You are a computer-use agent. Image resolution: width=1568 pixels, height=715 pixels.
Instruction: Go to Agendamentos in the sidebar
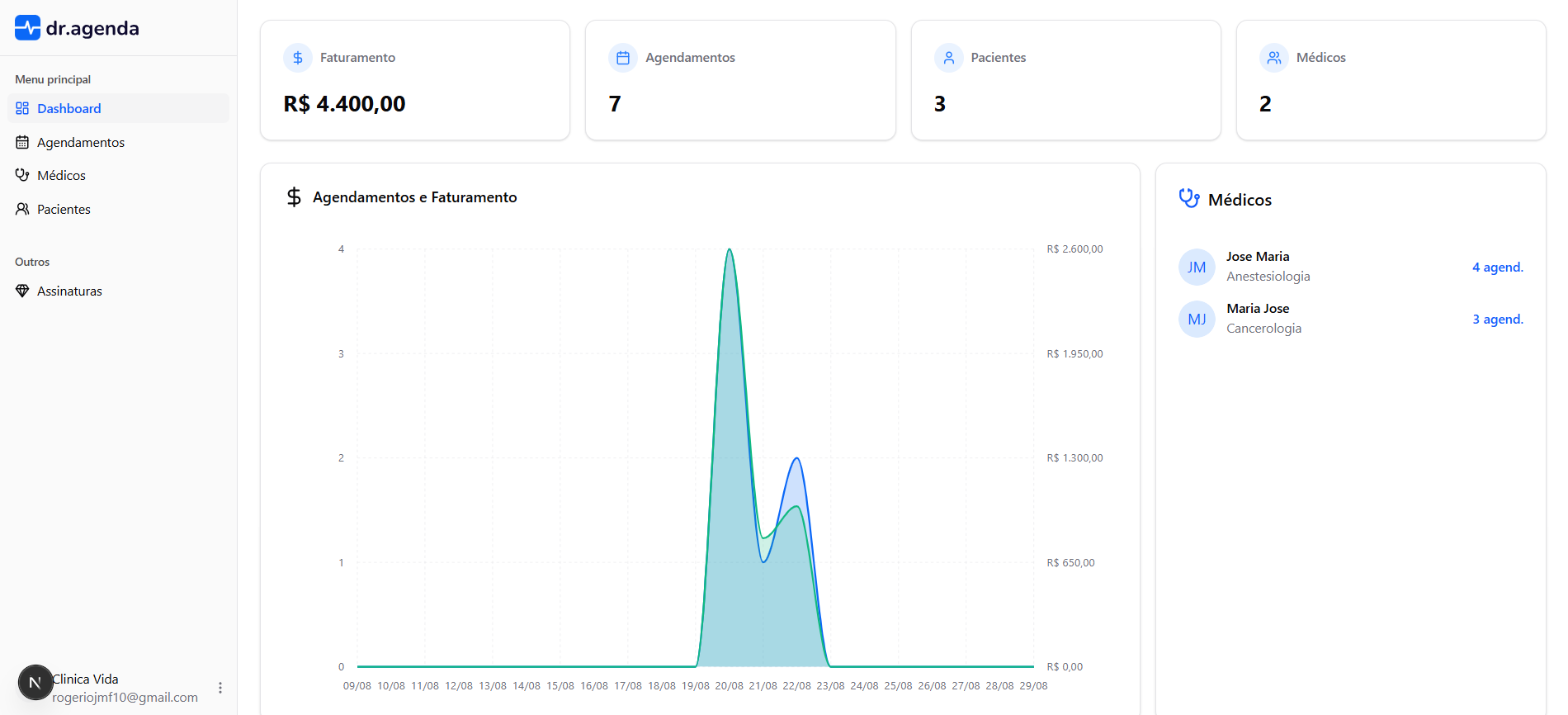[80, 142]
